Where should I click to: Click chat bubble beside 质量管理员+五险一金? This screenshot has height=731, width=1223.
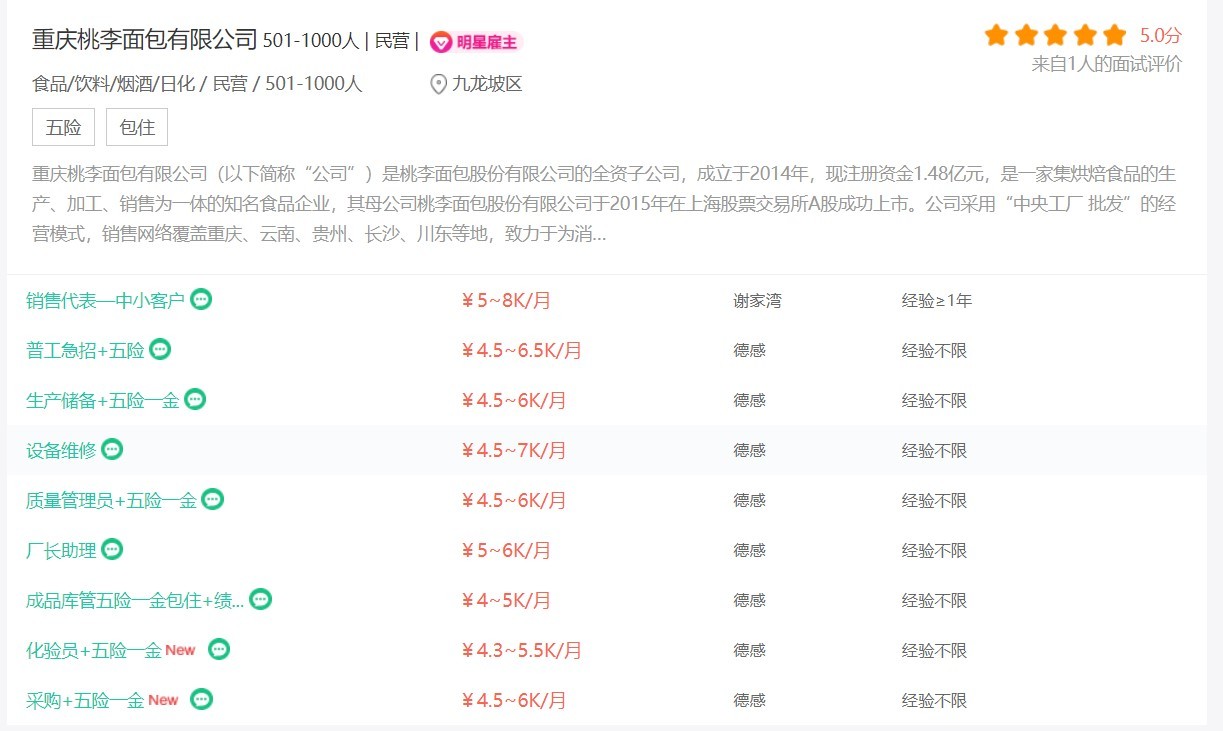212,499
